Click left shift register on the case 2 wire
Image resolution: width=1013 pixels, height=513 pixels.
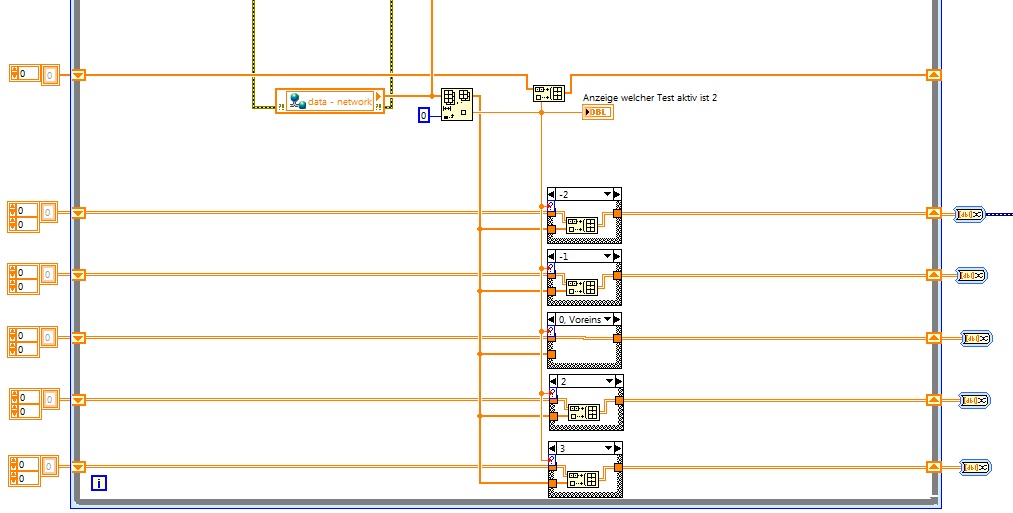[x=78, y=400]
